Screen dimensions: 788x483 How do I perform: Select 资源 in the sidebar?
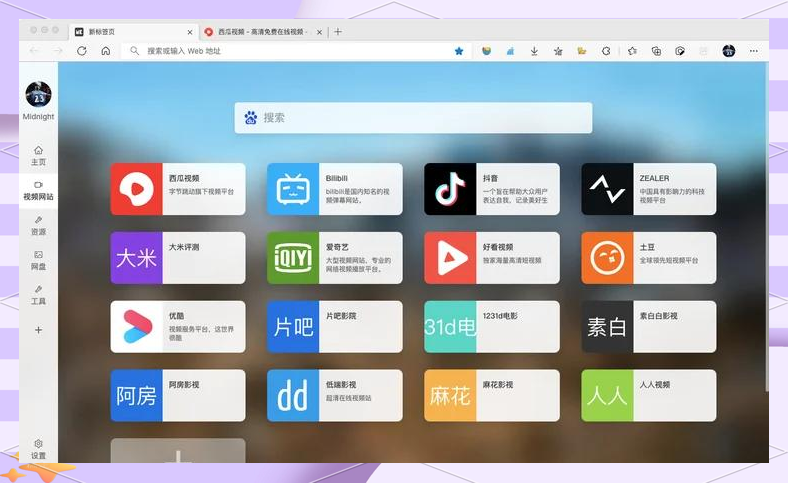point(38,226)
